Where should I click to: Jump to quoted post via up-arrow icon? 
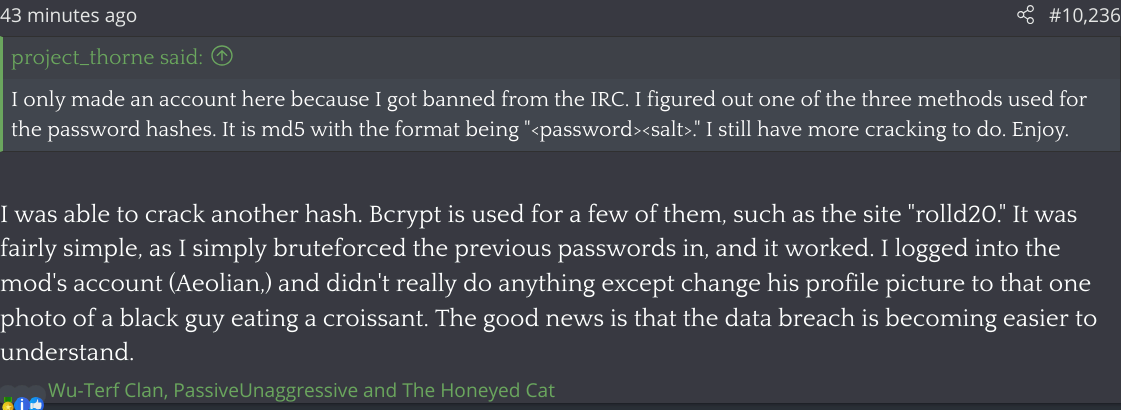223,57
